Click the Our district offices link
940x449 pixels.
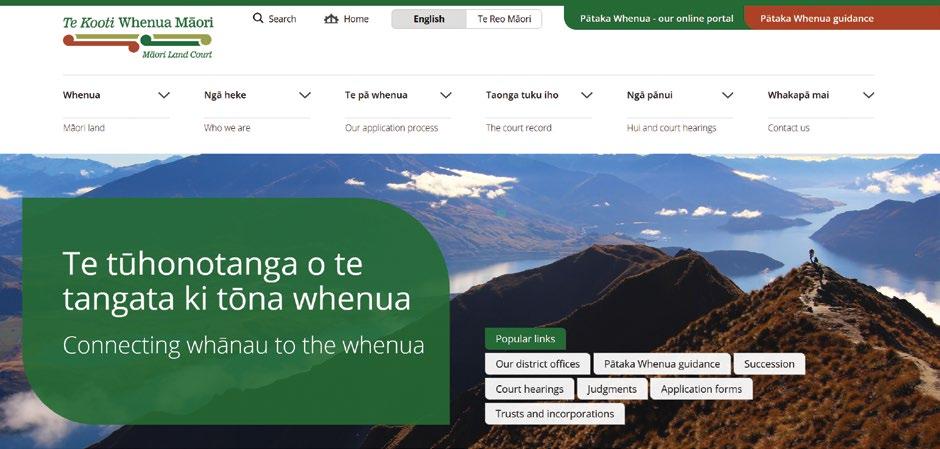[537, 364]
